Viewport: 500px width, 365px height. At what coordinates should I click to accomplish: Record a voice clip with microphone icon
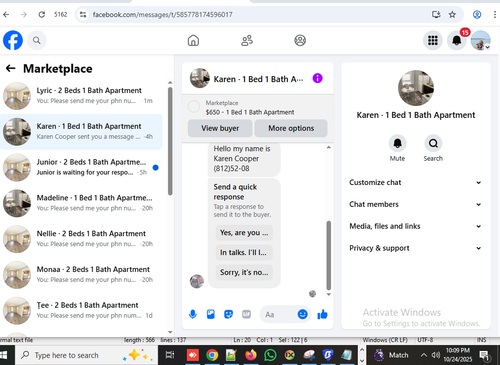tap(193, 314)
